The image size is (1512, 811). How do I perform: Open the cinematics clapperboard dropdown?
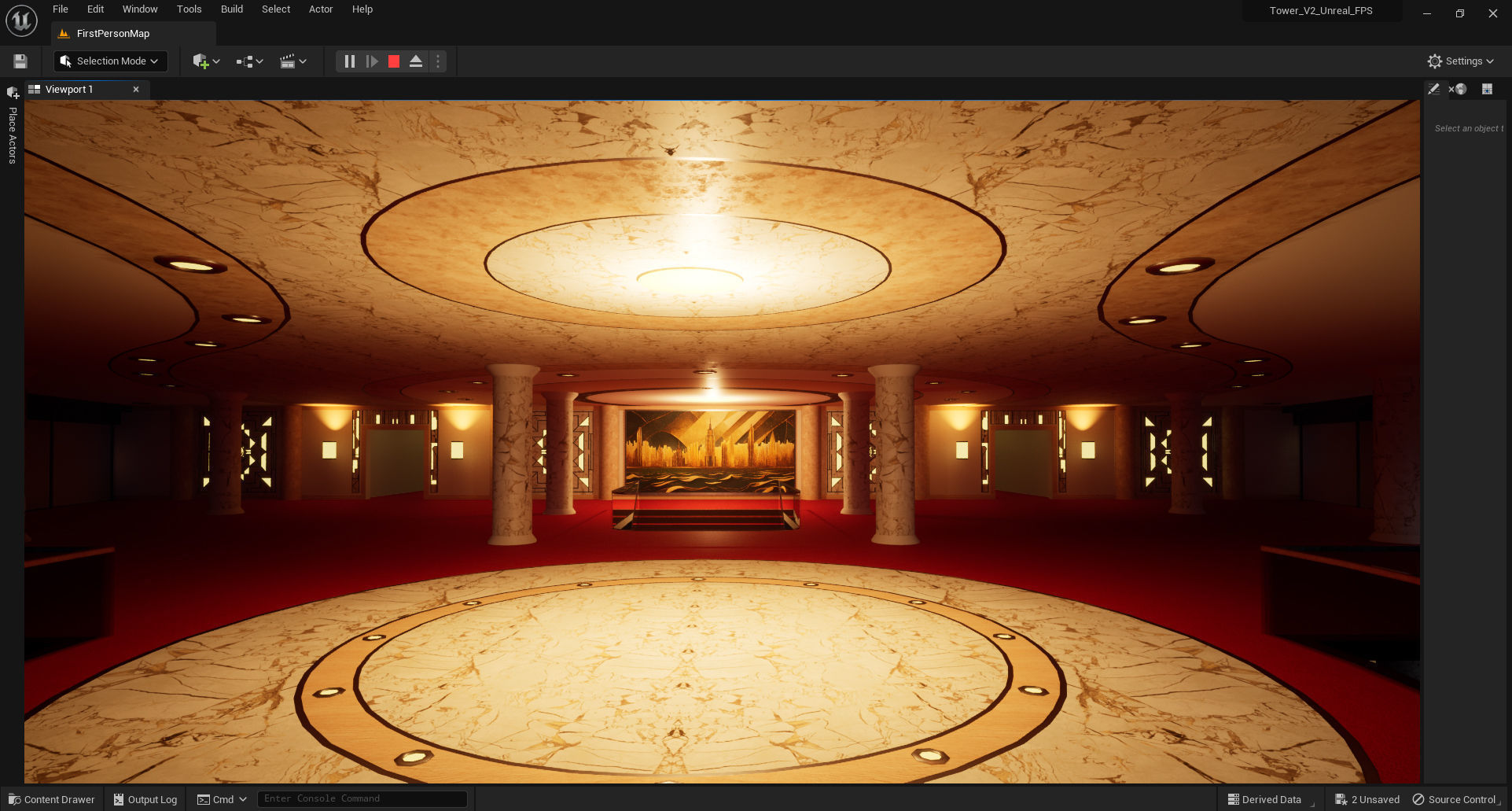(293, 61)
